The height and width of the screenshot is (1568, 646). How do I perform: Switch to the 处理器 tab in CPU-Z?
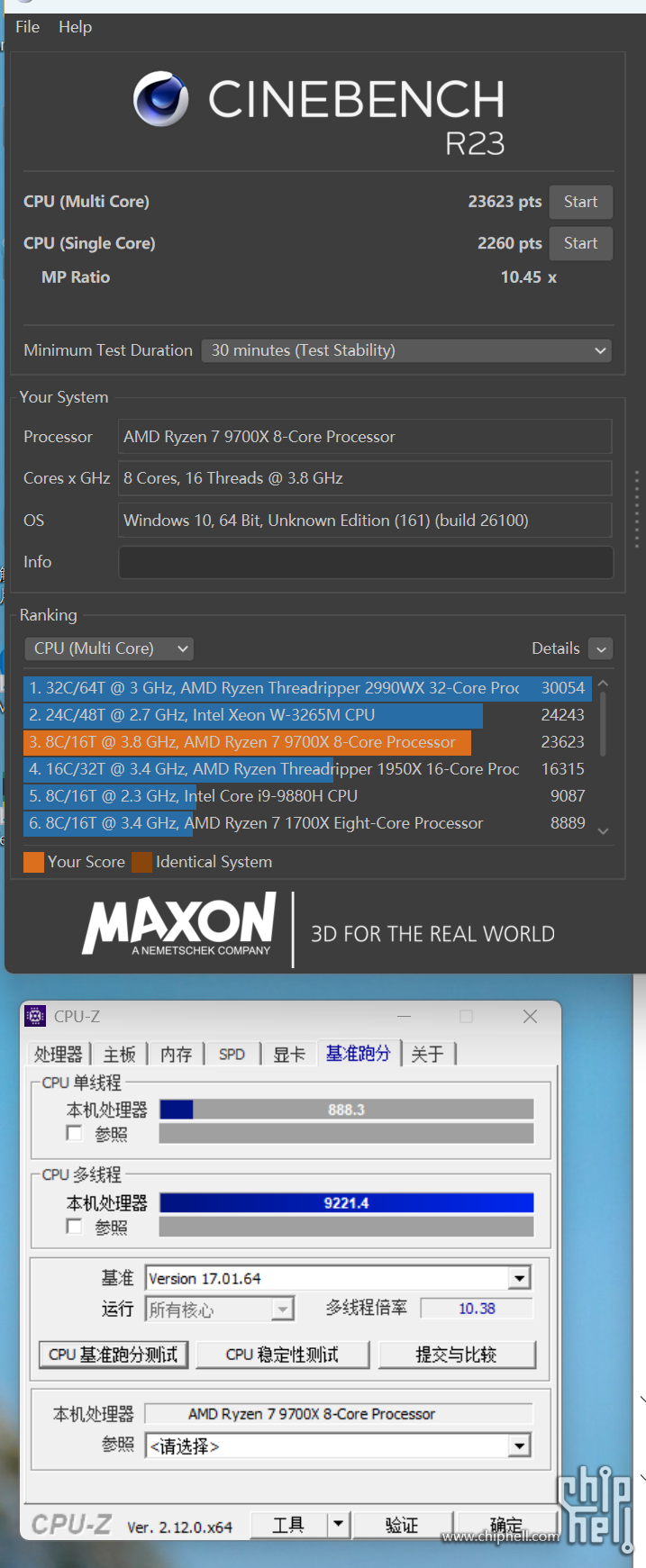pos(58,1054)
